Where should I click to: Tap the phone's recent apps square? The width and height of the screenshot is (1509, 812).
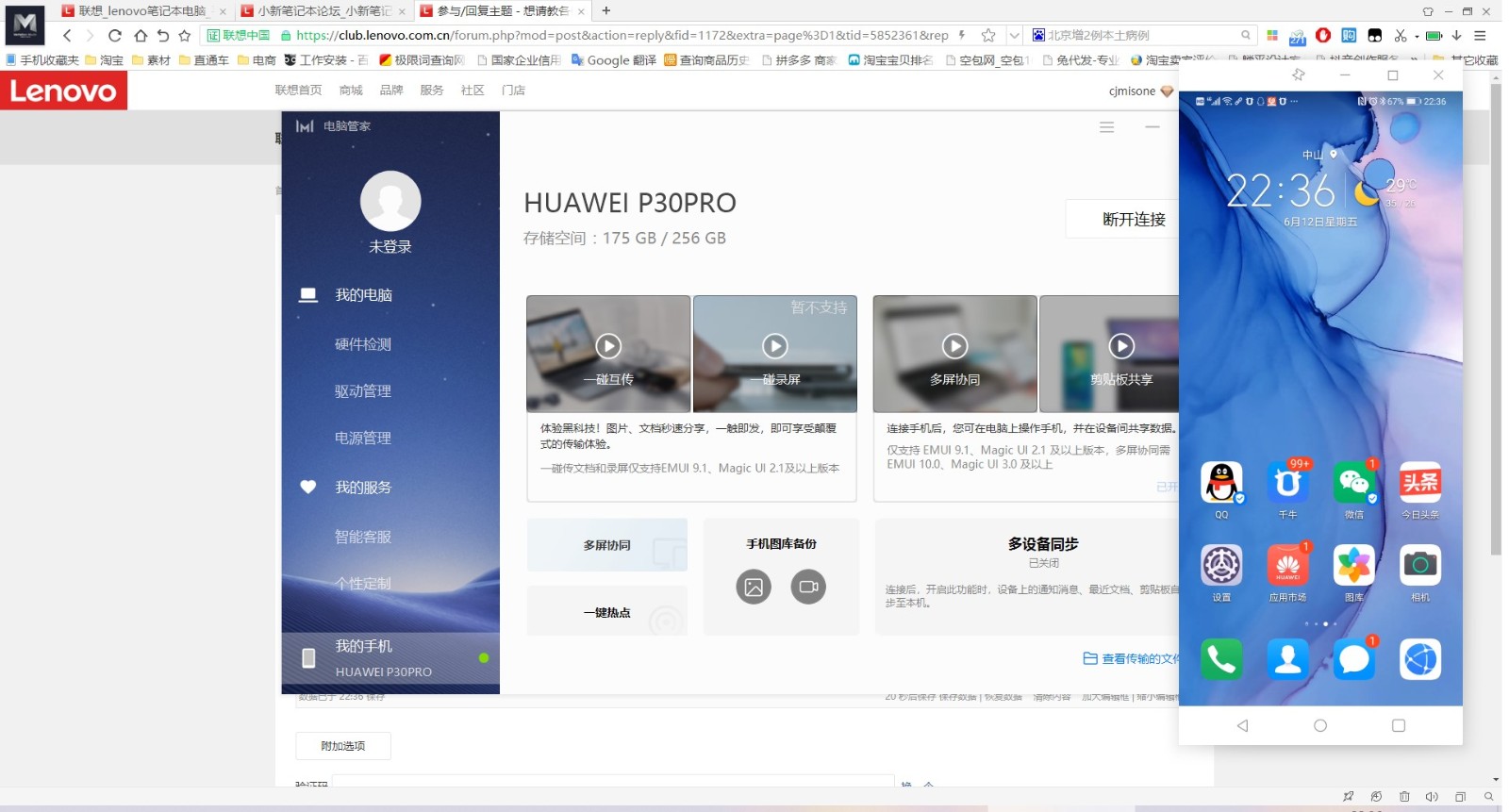click(1399, 725)
